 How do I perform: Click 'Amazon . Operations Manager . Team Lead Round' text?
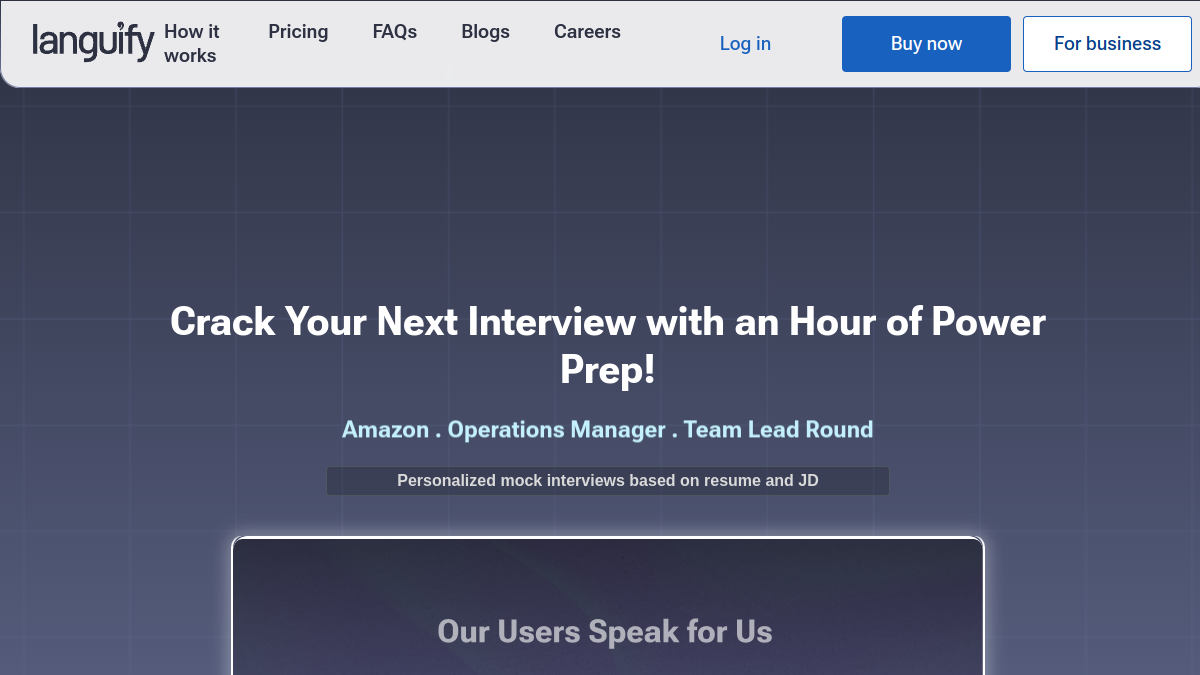pyautogui.click(x=608, y=429)
